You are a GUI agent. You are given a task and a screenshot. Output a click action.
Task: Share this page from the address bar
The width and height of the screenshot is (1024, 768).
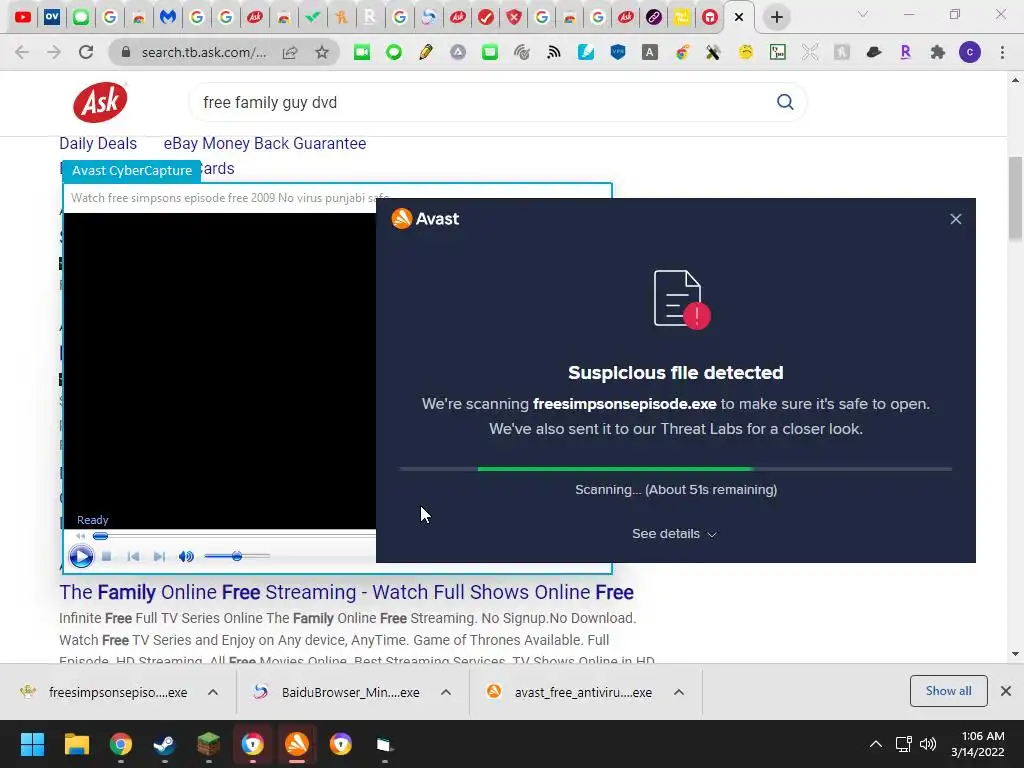pos(290,52)
